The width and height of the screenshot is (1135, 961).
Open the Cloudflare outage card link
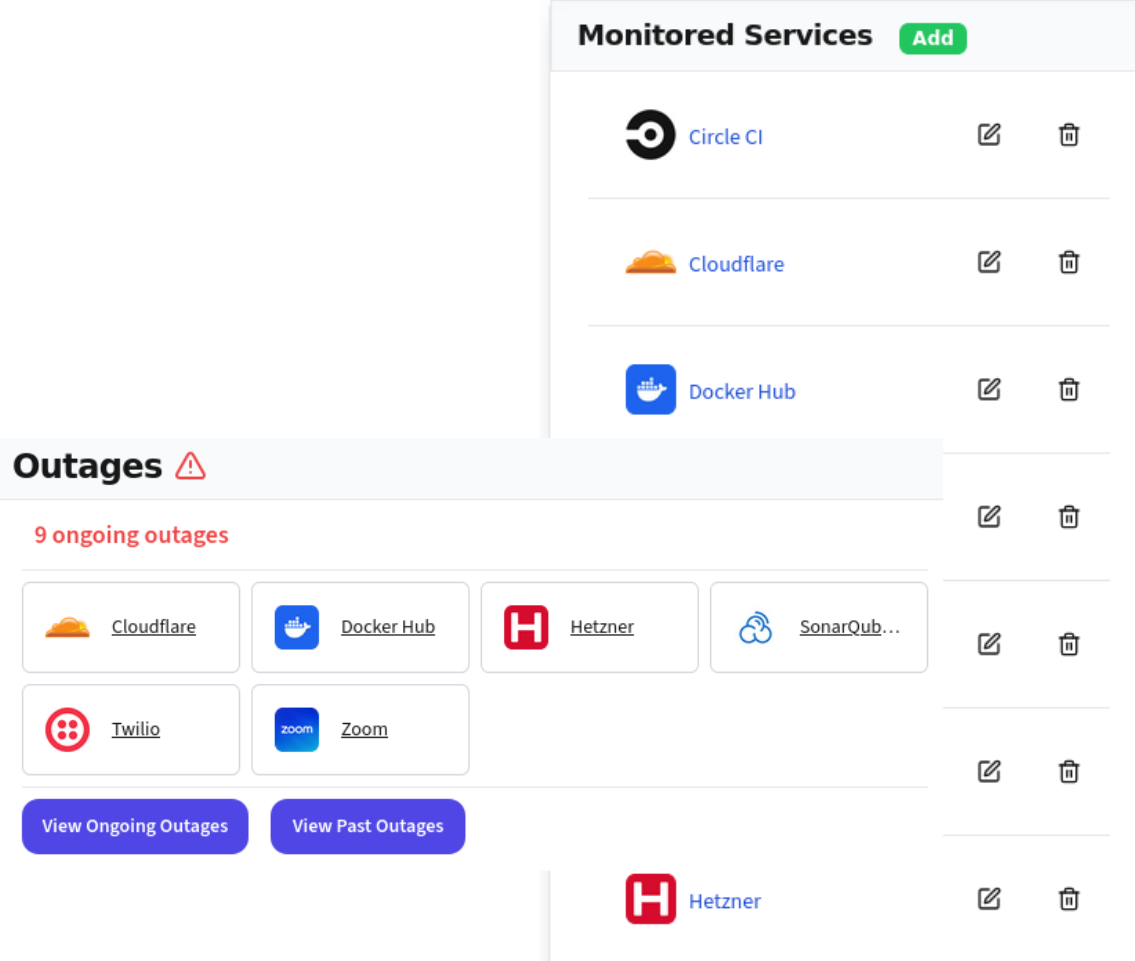click(x=153, y=627)
